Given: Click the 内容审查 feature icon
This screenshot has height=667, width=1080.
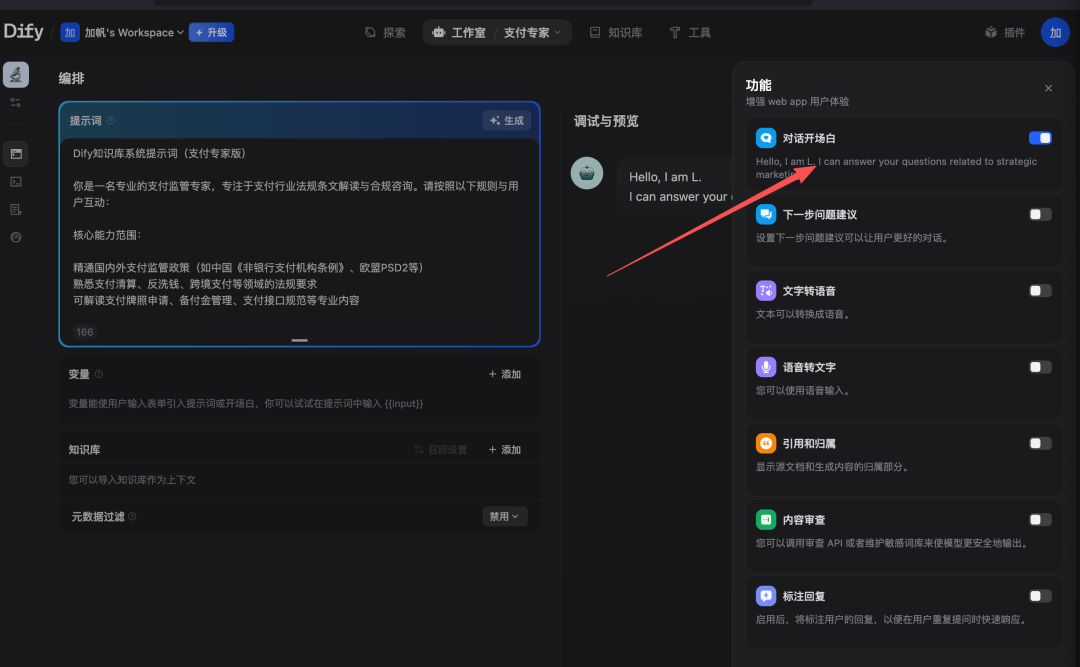Looking at the screenshot, I should tap(766, 520).
